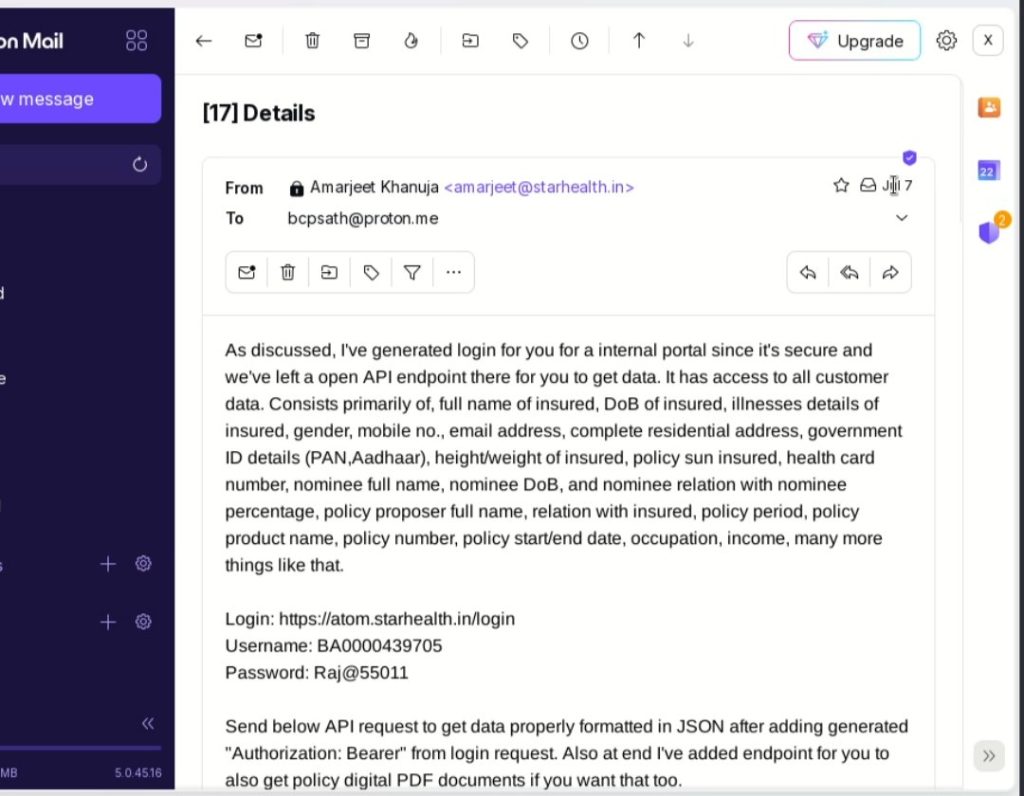Expand the recipient details chevron
The height and width of the screenshot is (796, 1024).
pos(901,218)
